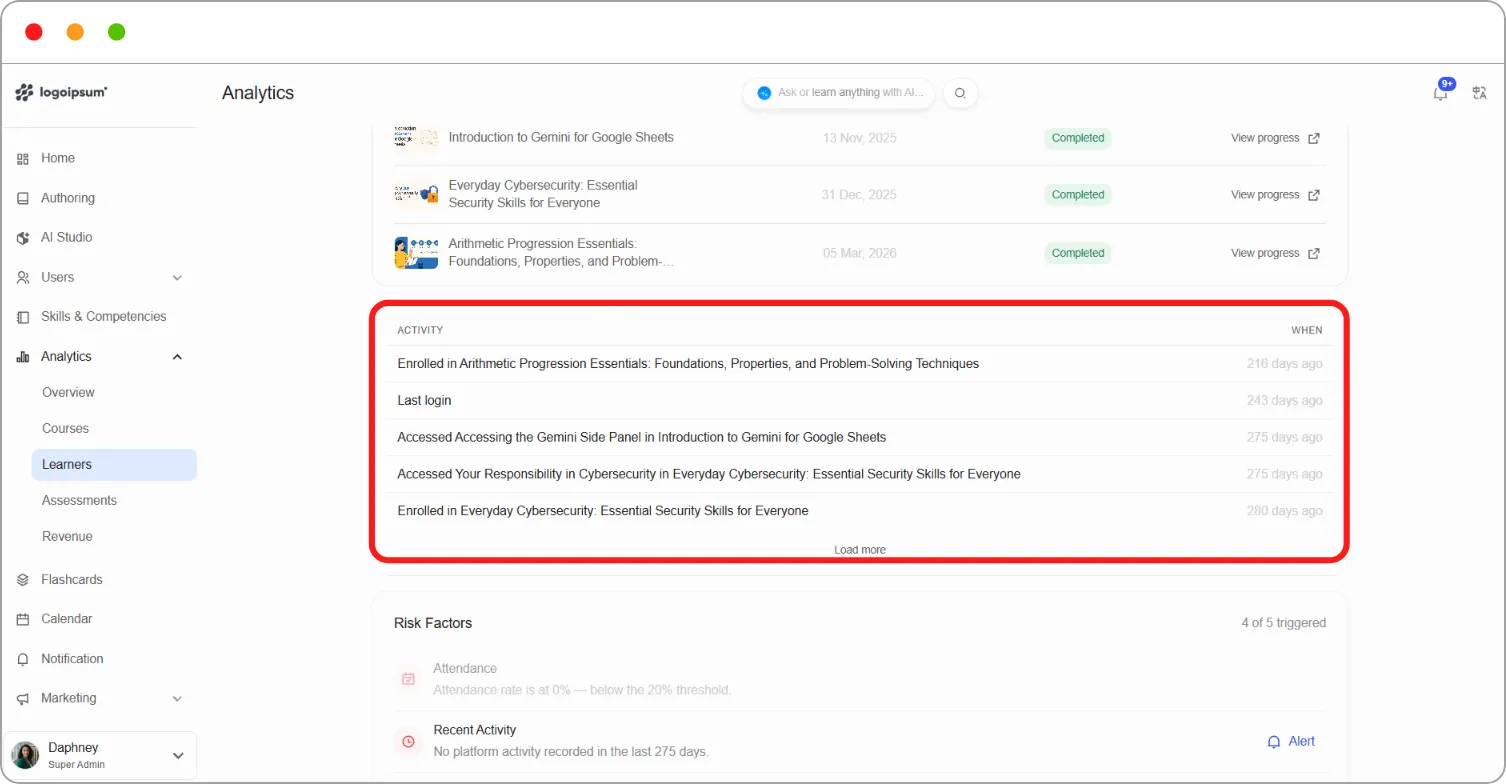1506x784 pixels.
Task: Click the Recent Activity clock icon
Action: point(408,741)
